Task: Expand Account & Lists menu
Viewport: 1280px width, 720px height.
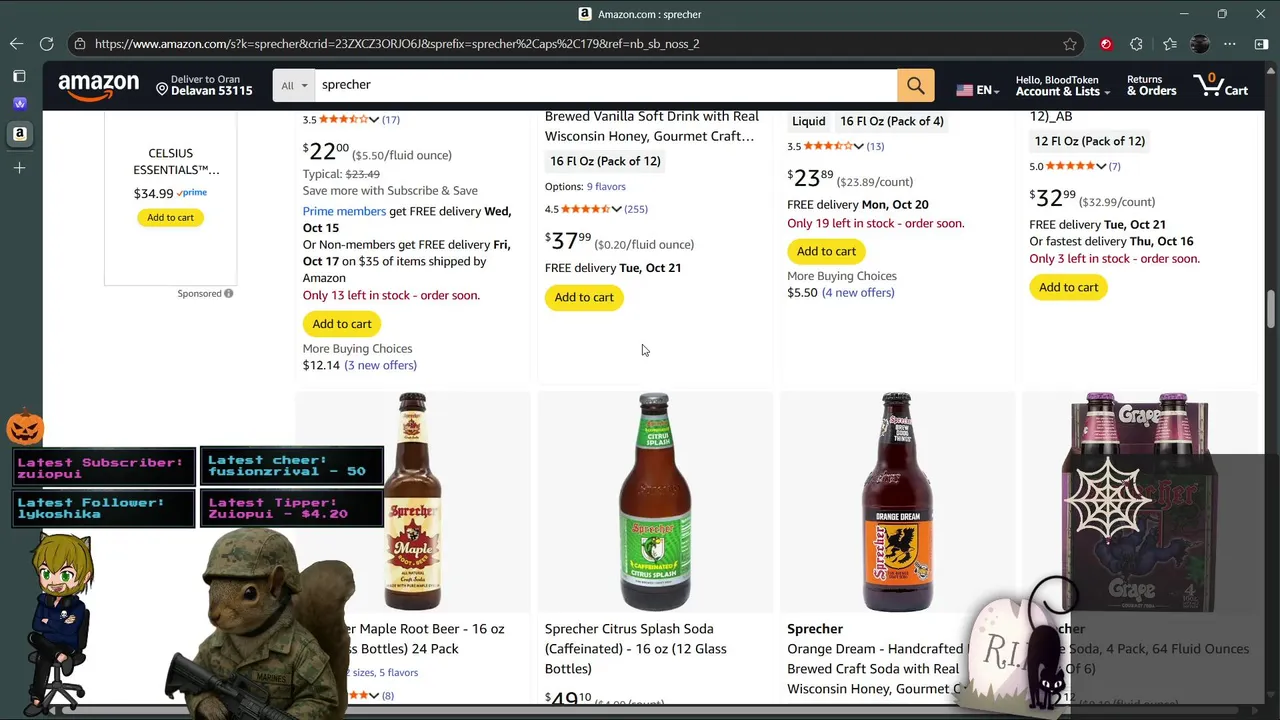Action: tap(1062, 86)
